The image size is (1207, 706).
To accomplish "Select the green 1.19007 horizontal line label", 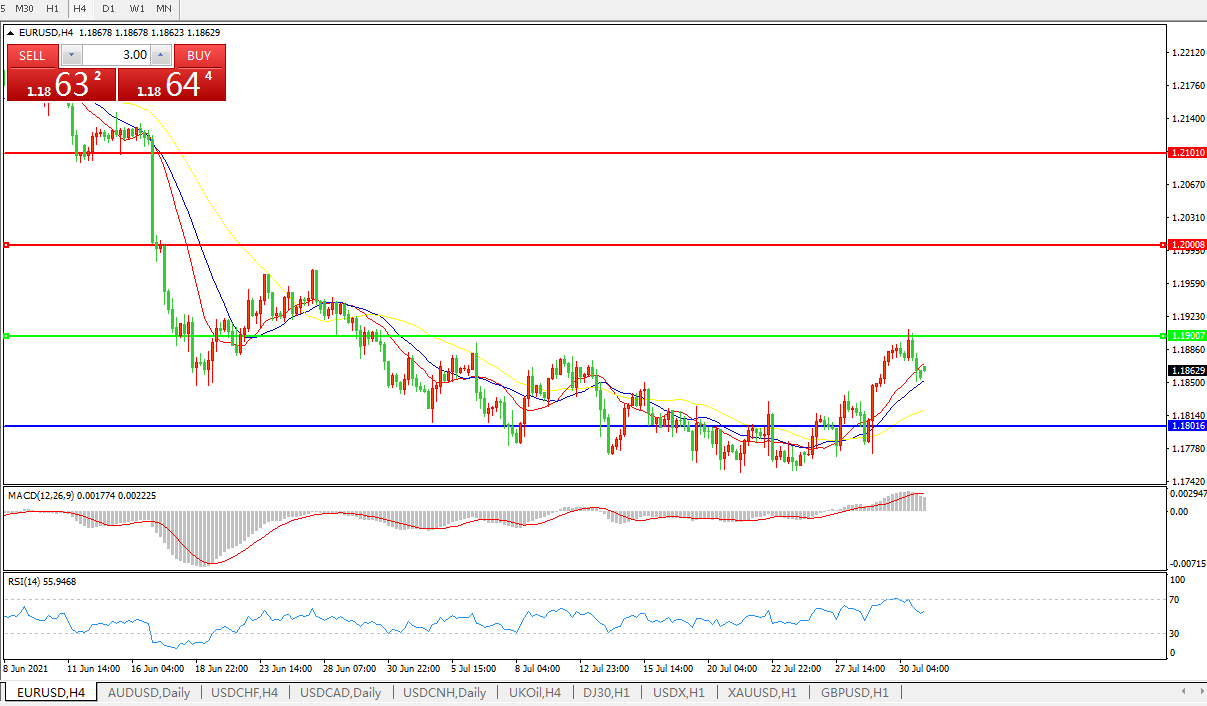I will click(1187, 336).
